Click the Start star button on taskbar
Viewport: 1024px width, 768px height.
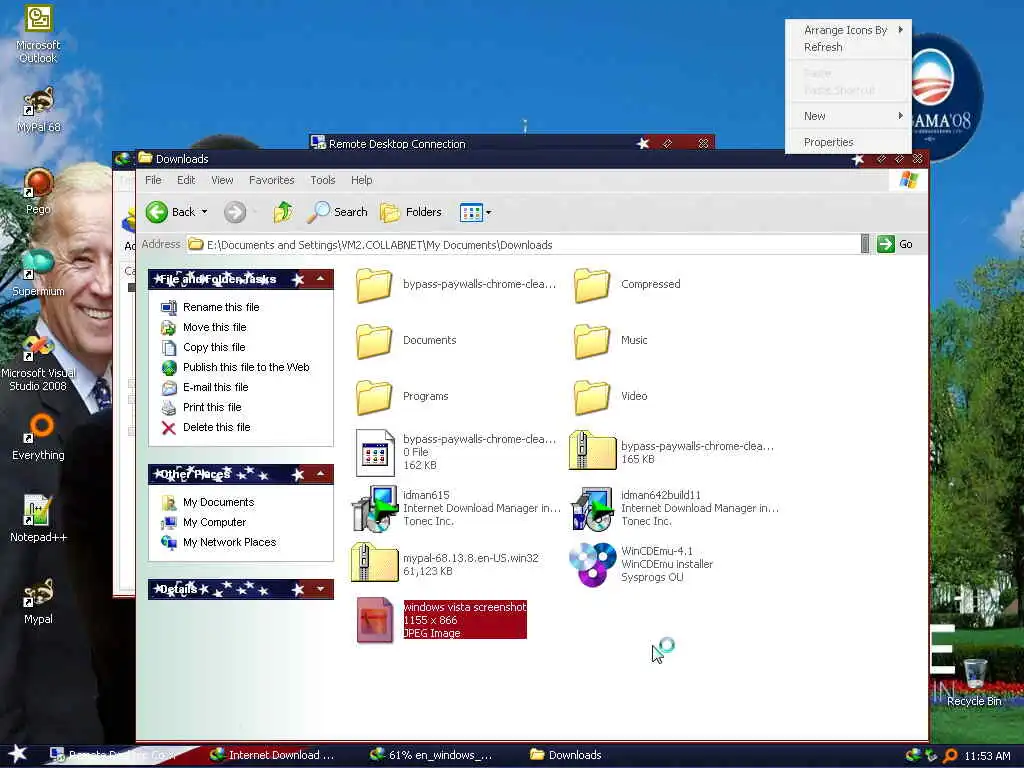[18, 754]
